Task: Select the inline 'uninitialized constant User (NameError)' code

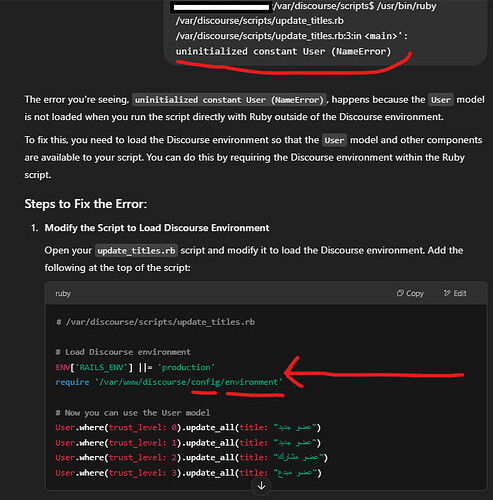Action: [229, 100]
